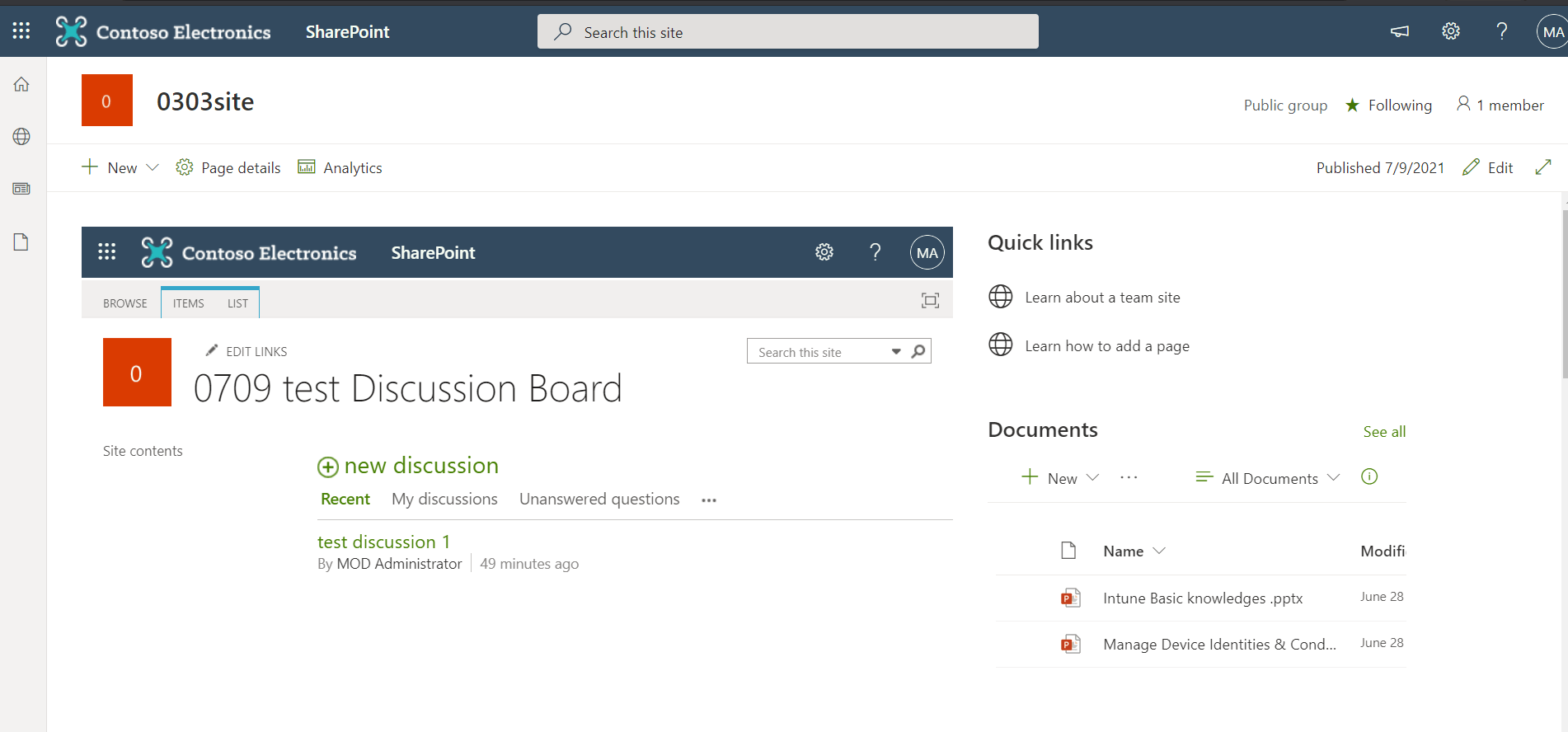Open Documents more actions ellipsis
Viewport: 1568px width, 732px height.
point(1129,477)
